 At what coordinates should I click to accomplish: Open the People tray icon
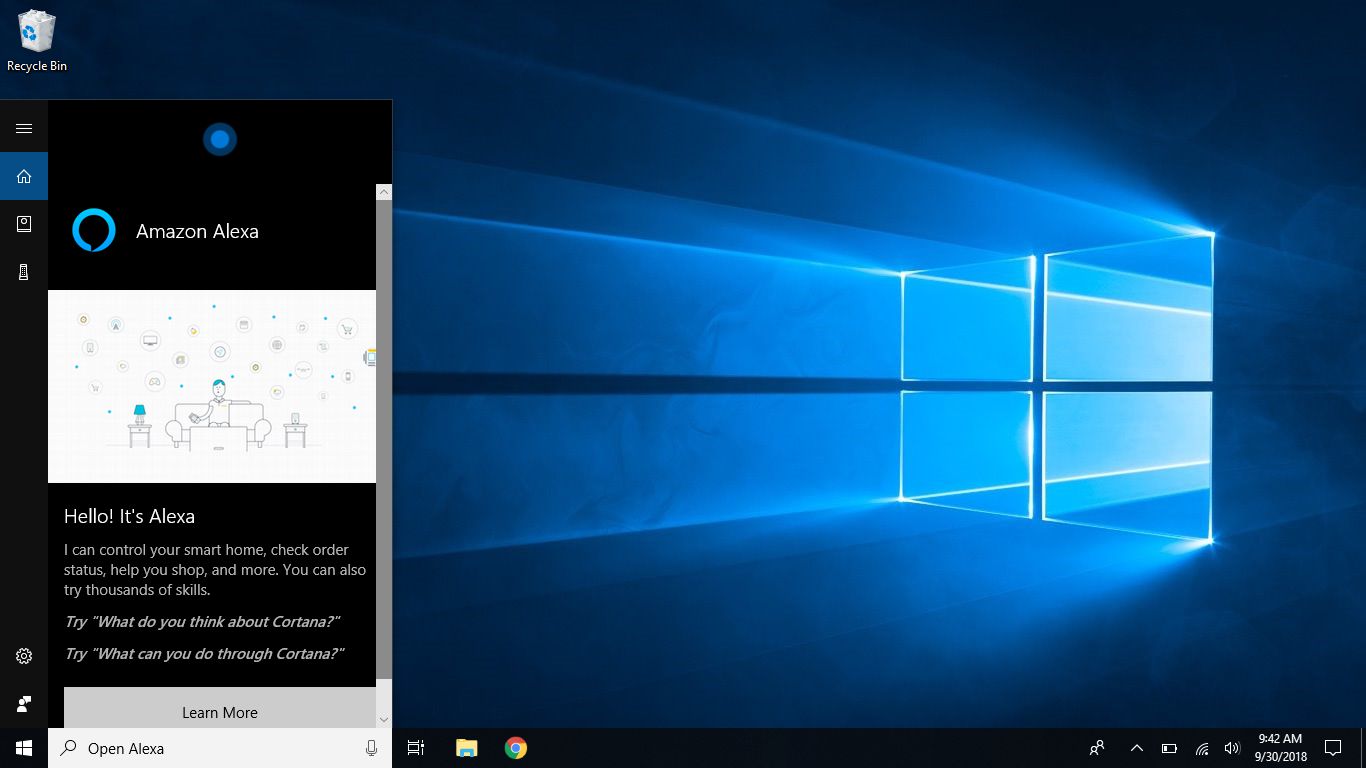pyautogui.click(x=1097, y=748)
